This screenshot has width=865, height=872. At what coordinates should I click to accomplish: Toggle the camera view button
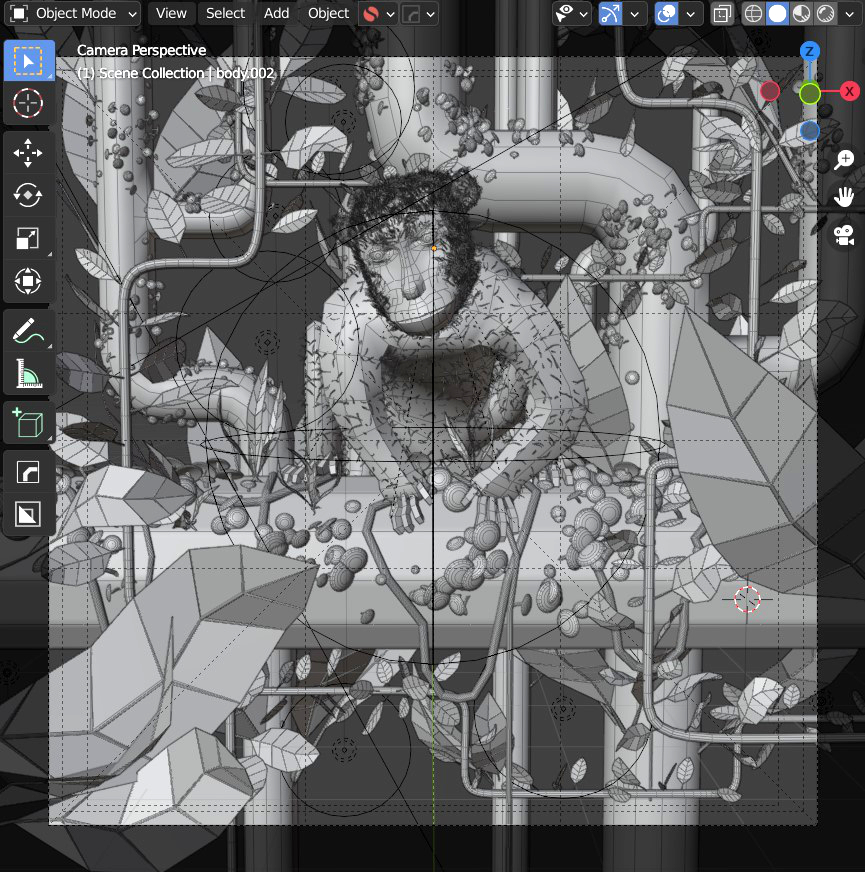coord(844,234)
